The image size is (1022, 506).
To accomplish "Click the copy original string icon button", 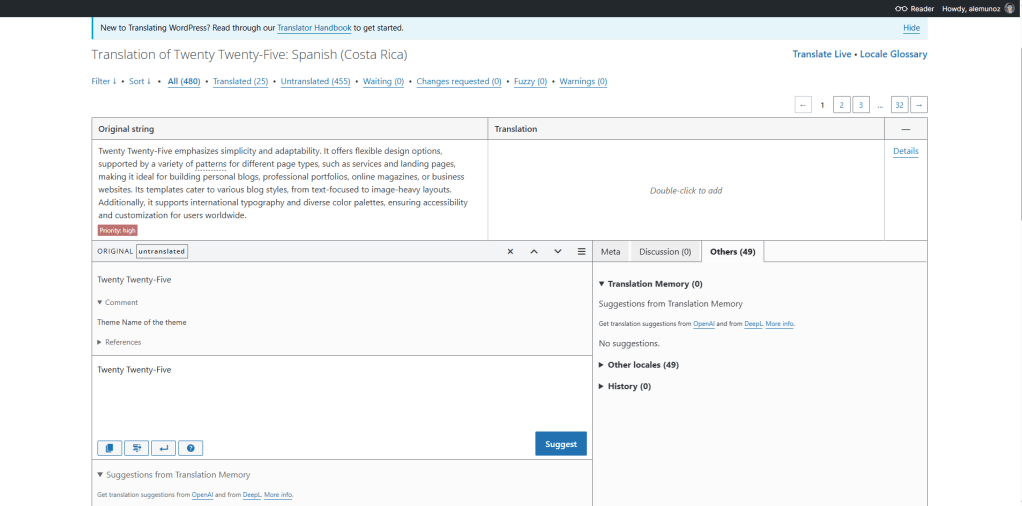I will pos(110,448).
